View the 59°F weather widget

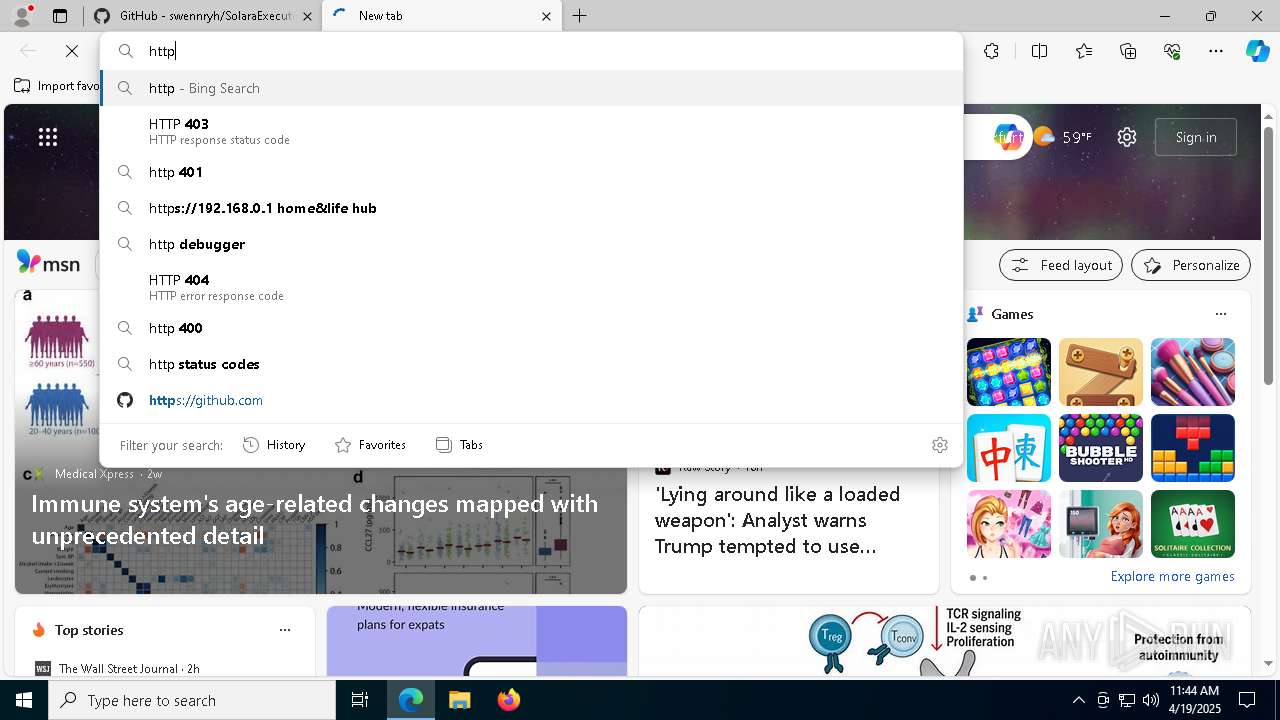click(1062, 137)
